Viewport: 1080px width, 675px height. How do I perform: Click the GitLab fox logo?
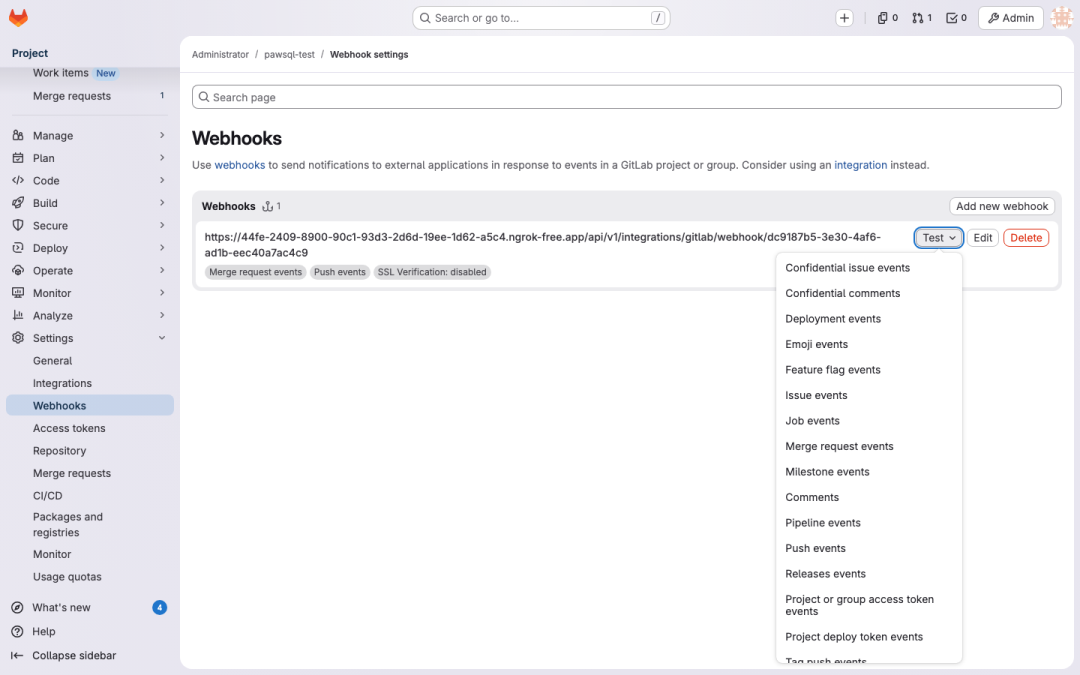19,18
